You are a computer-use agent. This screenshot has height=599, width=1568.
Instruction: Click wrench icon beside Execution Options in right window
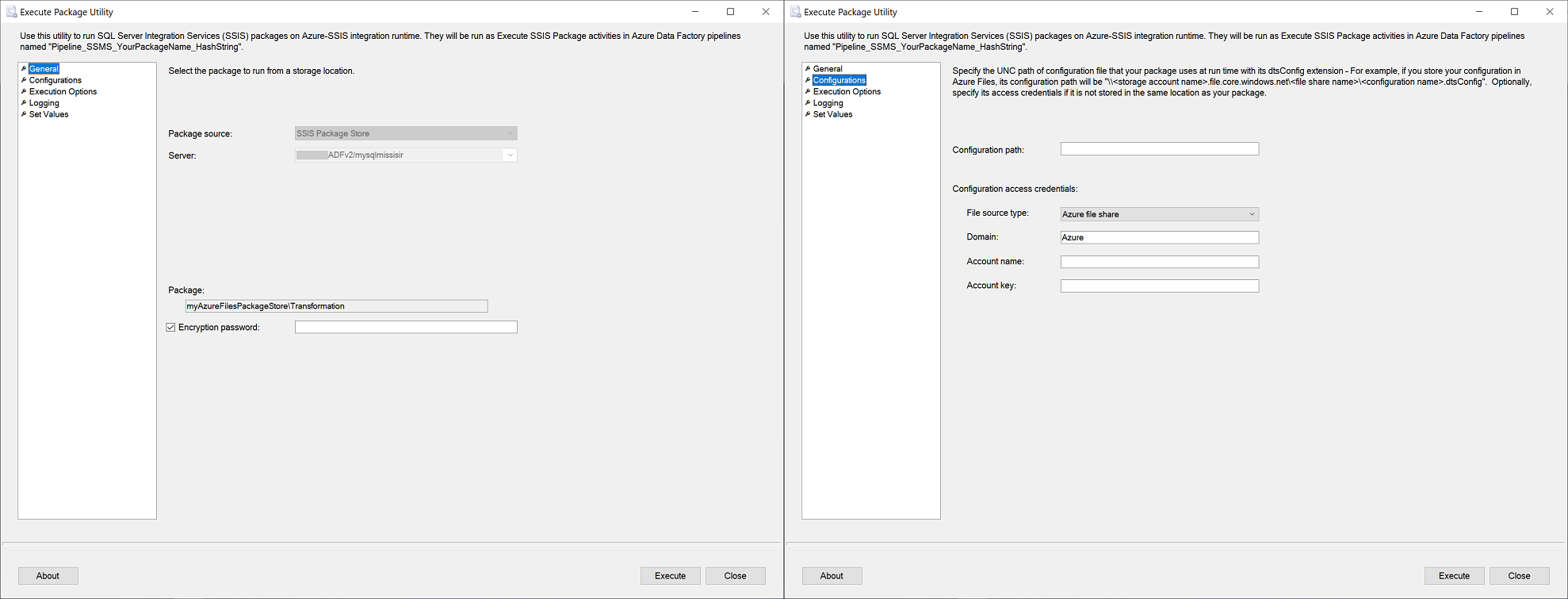808,91
